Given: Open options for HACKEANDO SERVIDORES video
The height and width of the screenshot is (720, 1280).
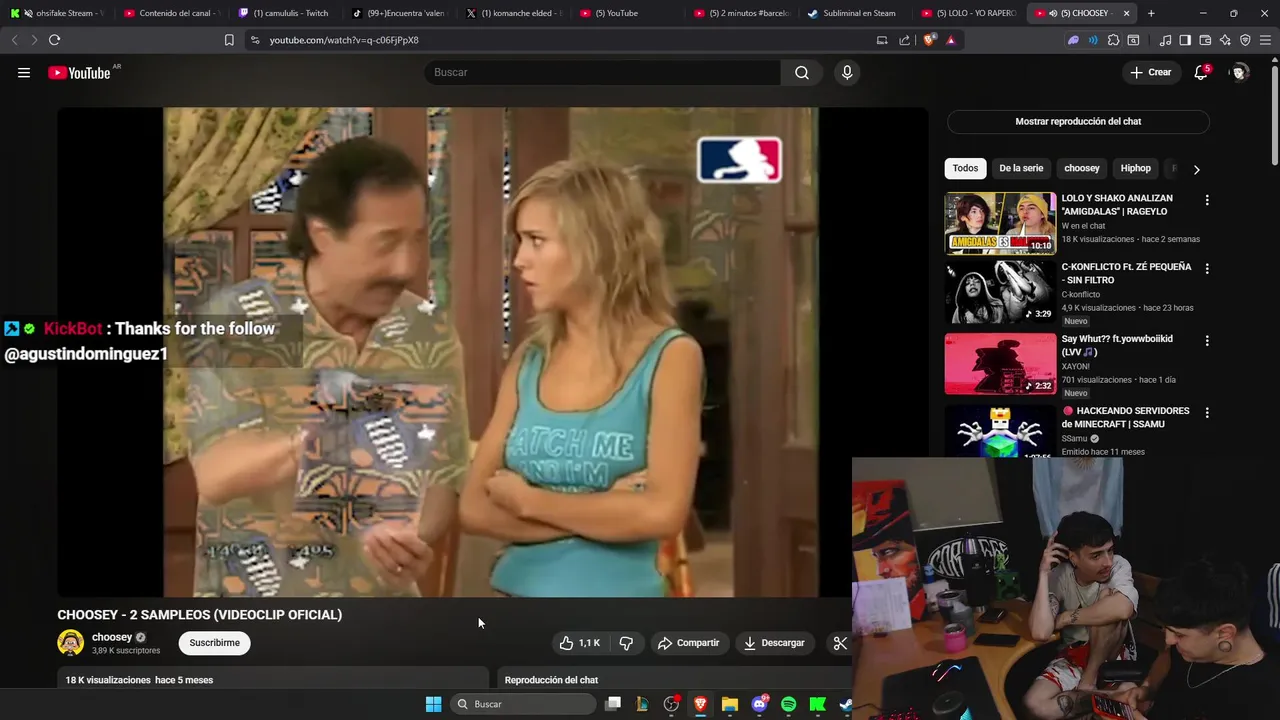Looking at the screenshot, I should 1207,412.
